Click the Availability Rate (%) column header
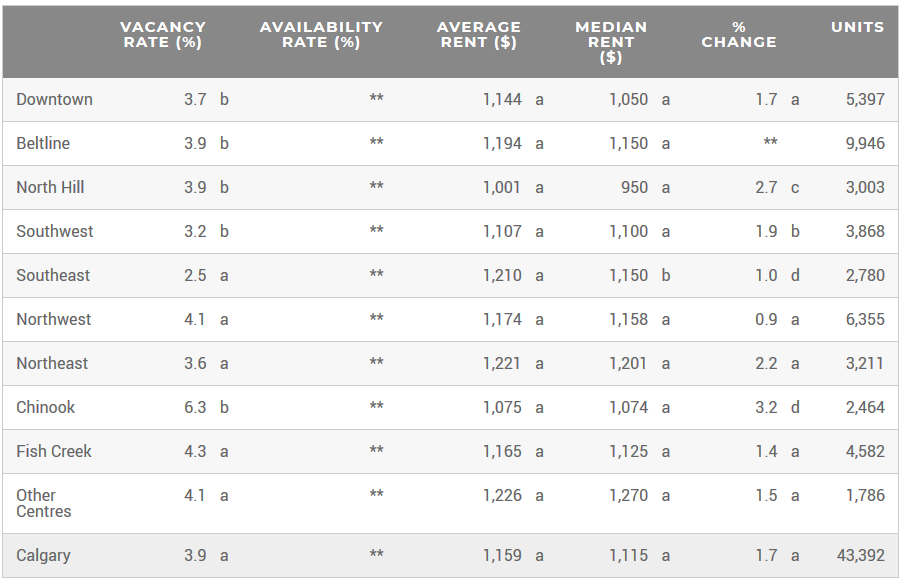Screen dimensions: 900x582 tap(321, 34)
